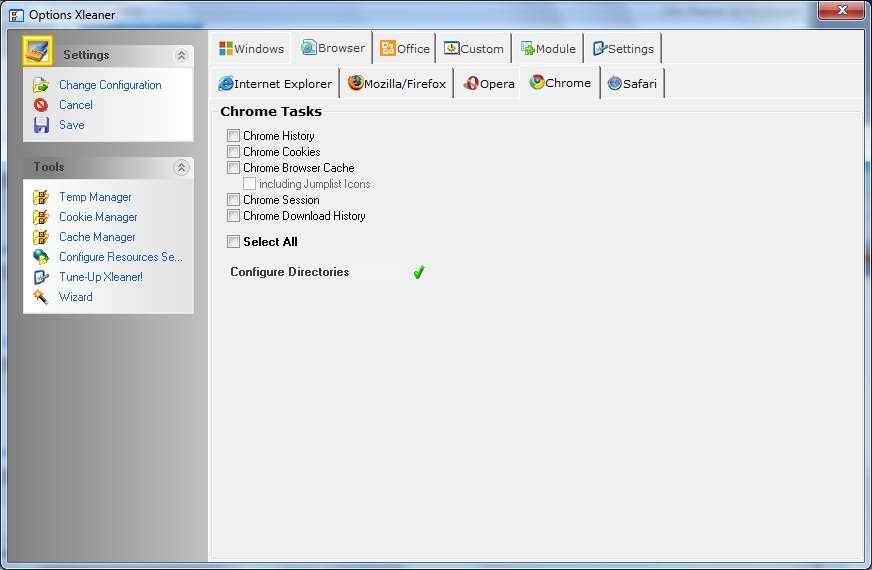The height and width of the screenshot is (570, 872).
Task: Open the Cache Manager link
Action: click(x=97, y=237)
